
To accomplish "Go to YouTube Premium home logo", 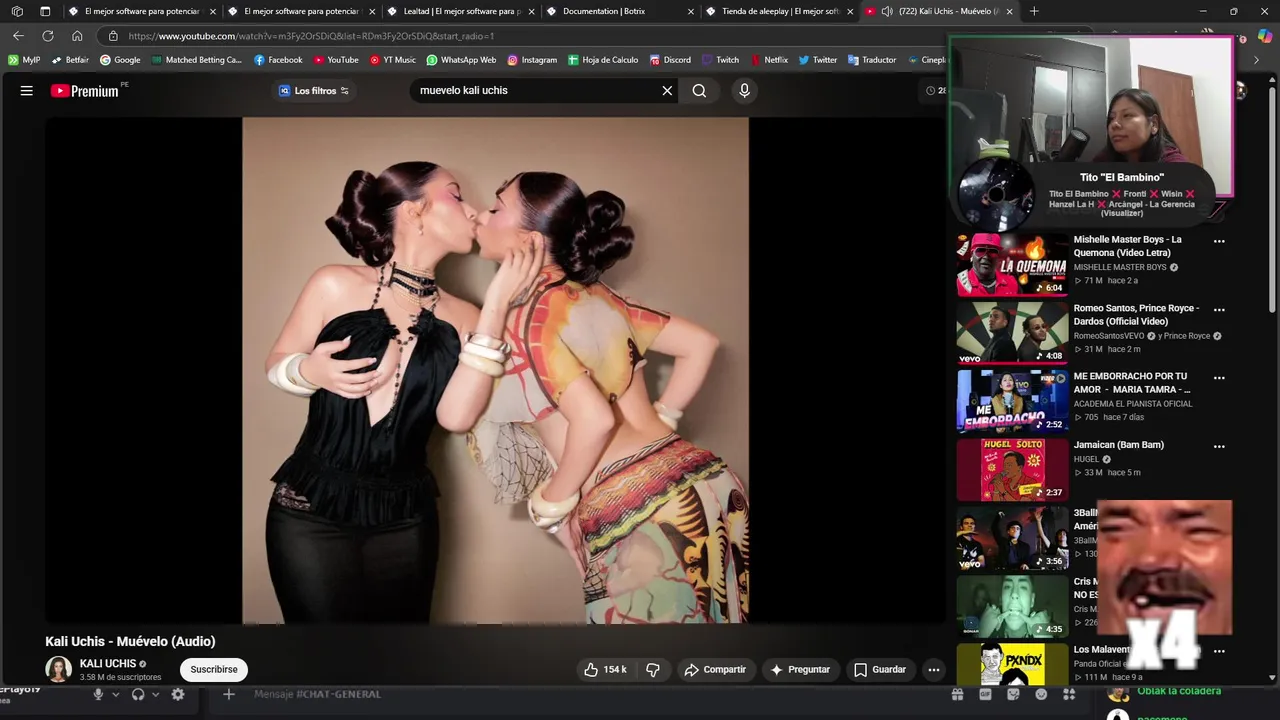I will pos(85,90).
